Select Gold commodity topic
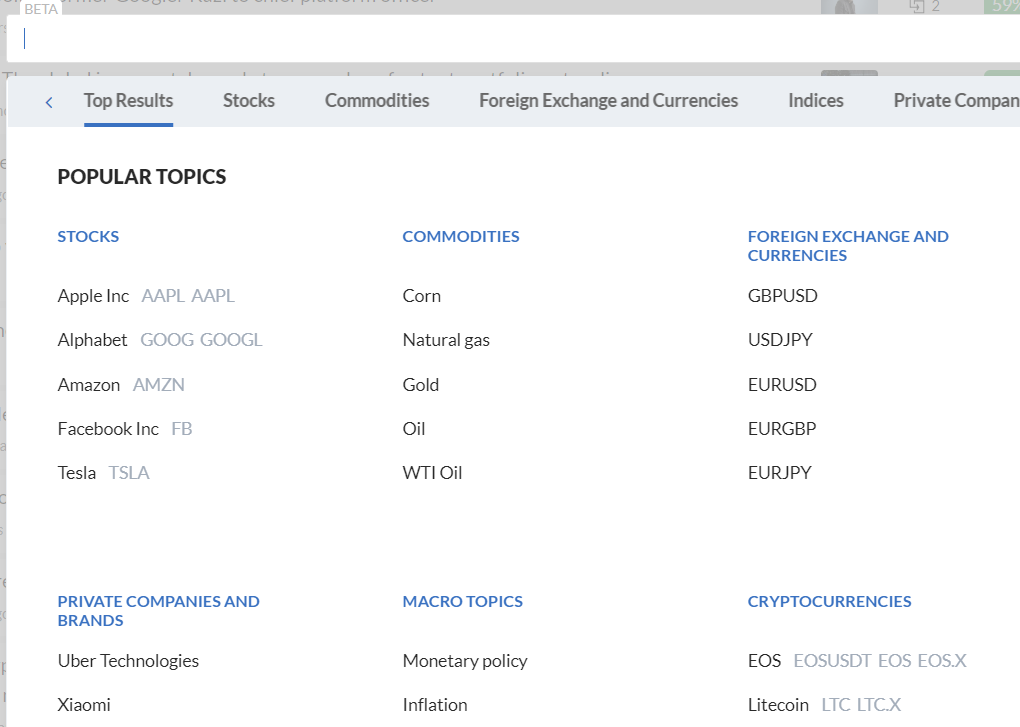1020x727 pixels. pyautogui.click(x=420, y=385)
